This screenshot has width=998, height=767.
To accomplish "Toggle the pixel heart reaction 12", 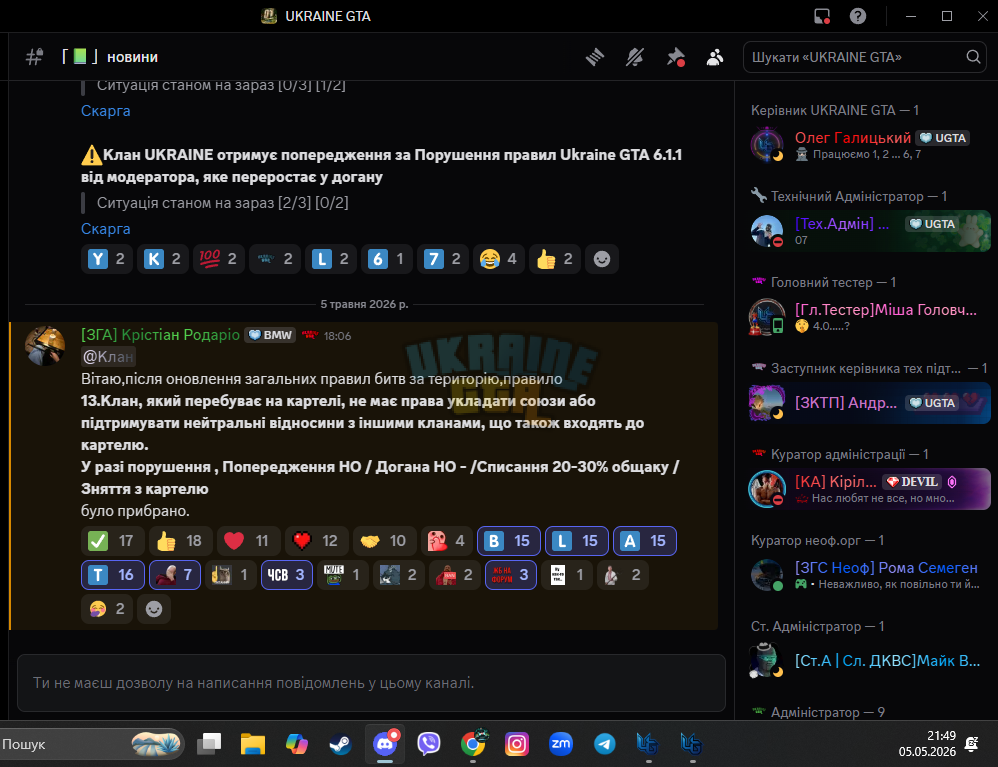I will (x=316, y=541).
